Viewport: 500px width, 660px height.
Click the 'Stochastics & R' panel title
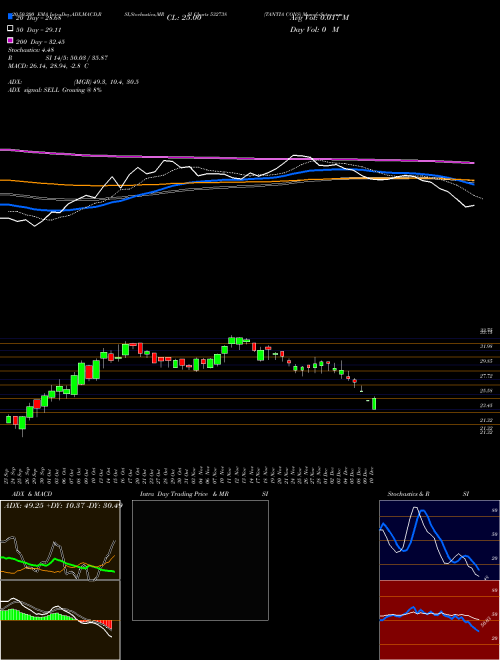pos(409,494)
